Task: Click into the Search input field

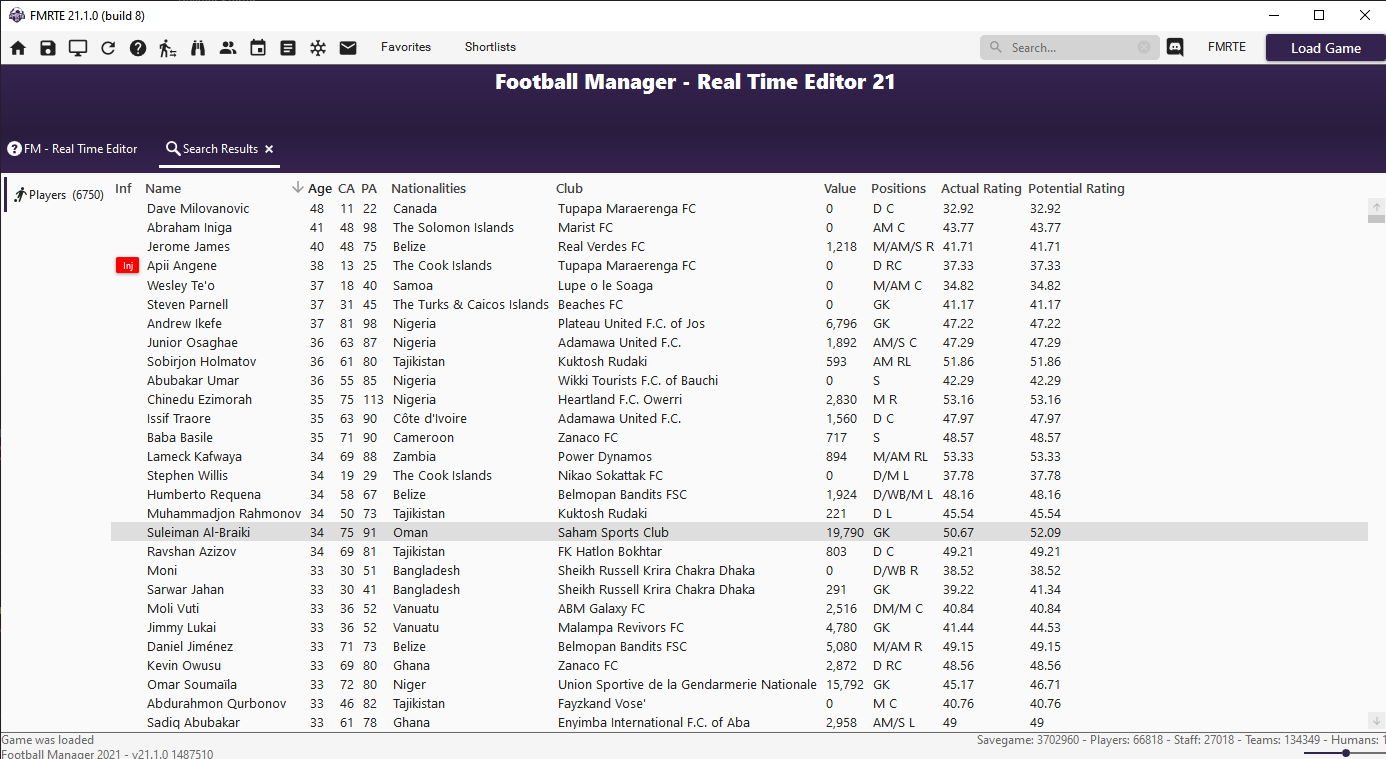Action: point(1070,47)
